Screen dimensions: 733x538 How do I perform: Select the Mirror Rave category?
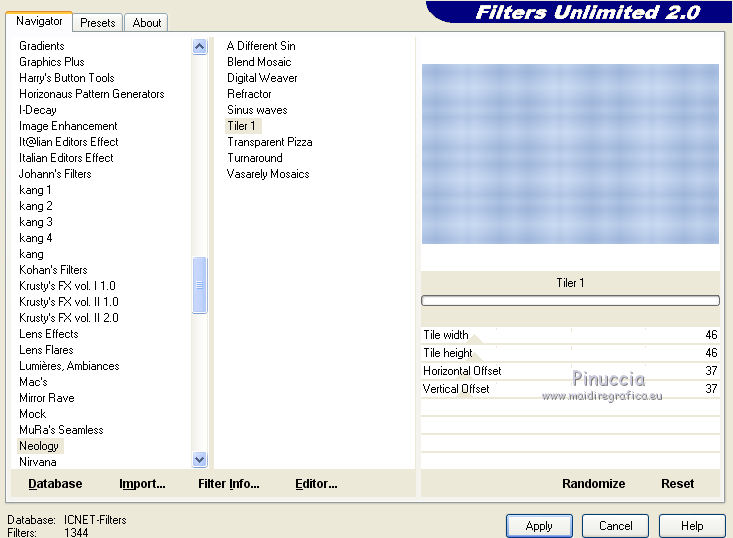coord(47,398)
